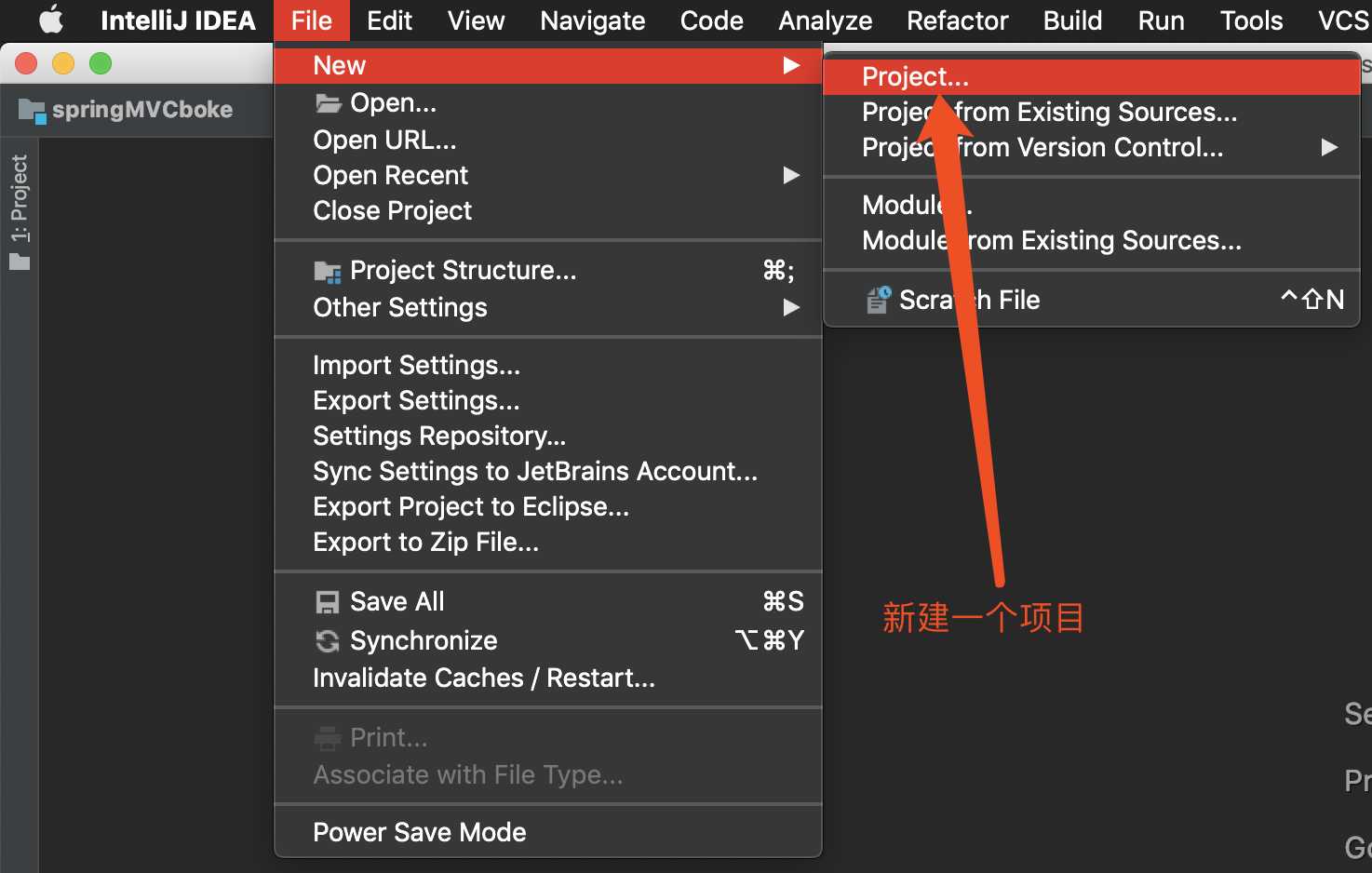Choose Invalidate Caches / Restart...
Image resolution: width=1372 pixels, height=873 pixels.
tap(548, 678)
